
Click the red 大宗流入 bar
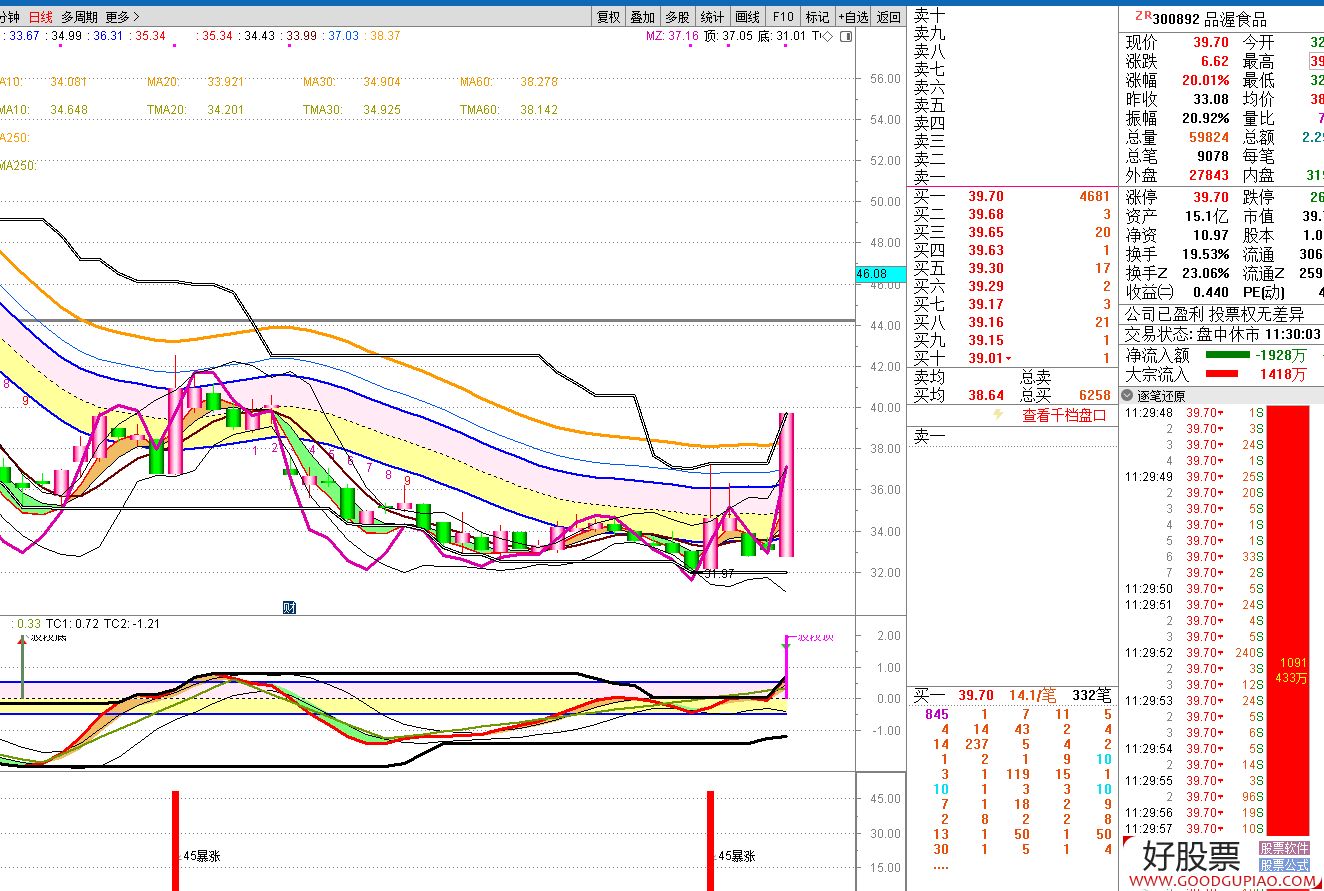(1221, 374)
